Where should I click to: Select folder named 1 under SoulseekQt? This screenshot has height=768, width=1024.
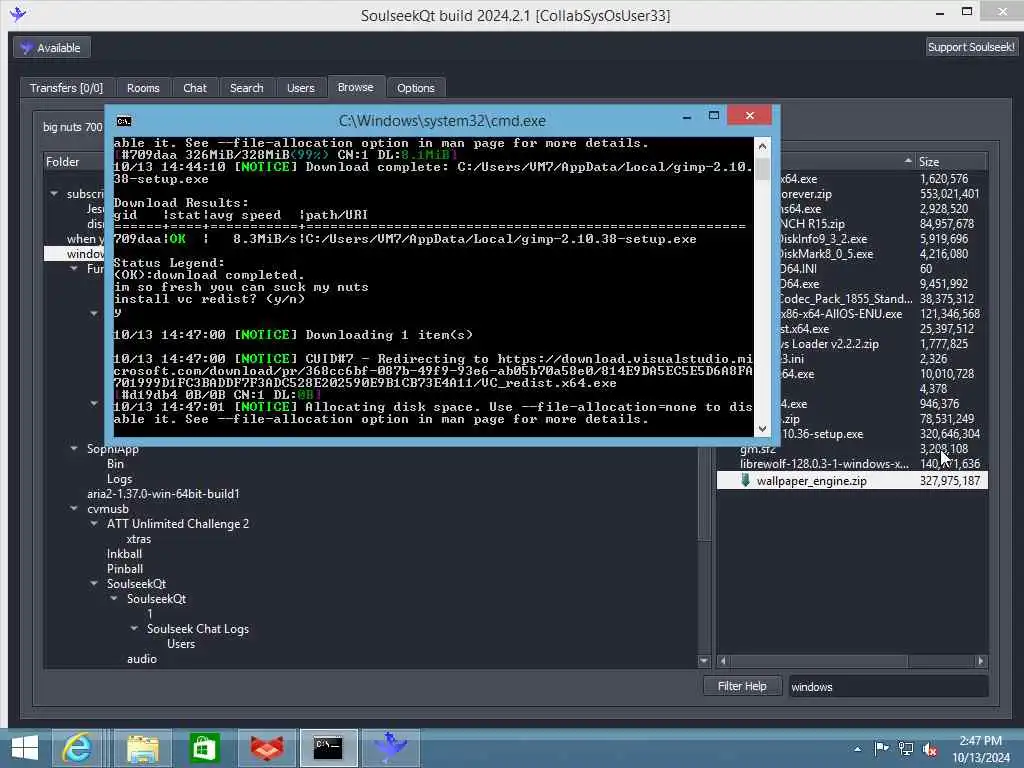tap(150, 614)
